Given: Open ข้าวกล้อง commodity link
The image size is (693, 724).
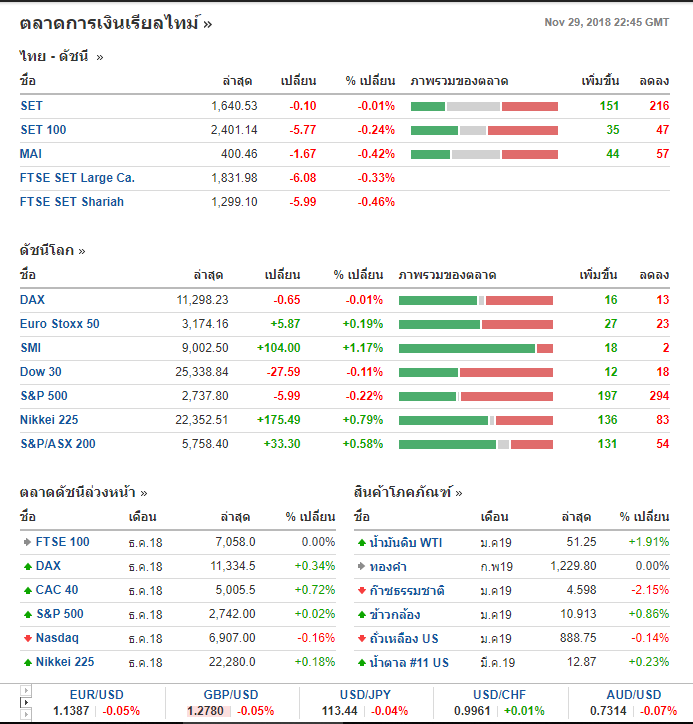Looking at the screenshot, I should [395, 615].
